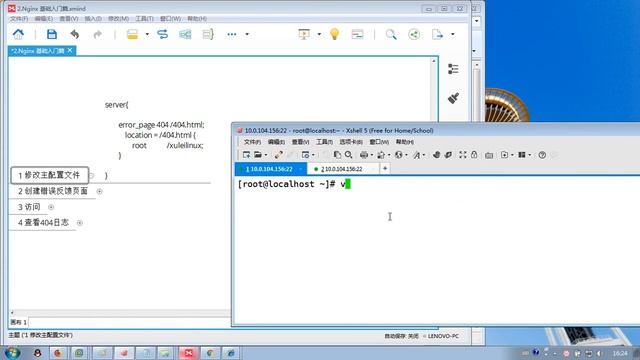Click the Xshell font settings icon
This screenshot has width=640, height=360.
coord(416,155)
